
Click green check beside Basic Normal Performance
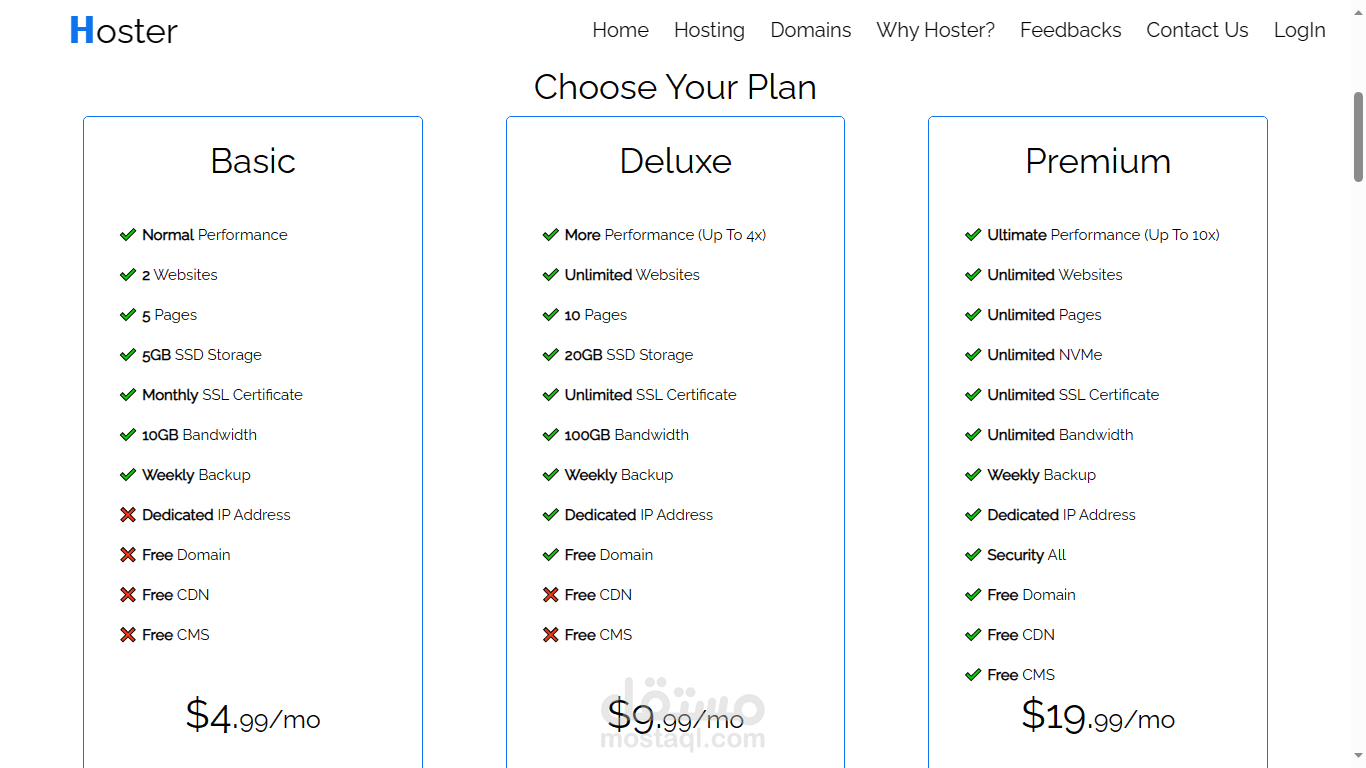(128, 235)
